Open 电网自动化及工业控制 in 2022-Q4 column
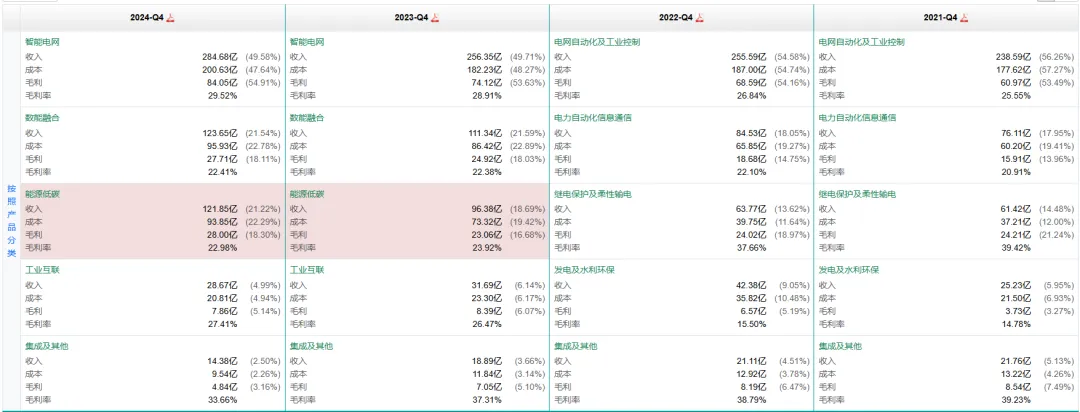This screenshot has width=1080, height=412. click(597, 42)
